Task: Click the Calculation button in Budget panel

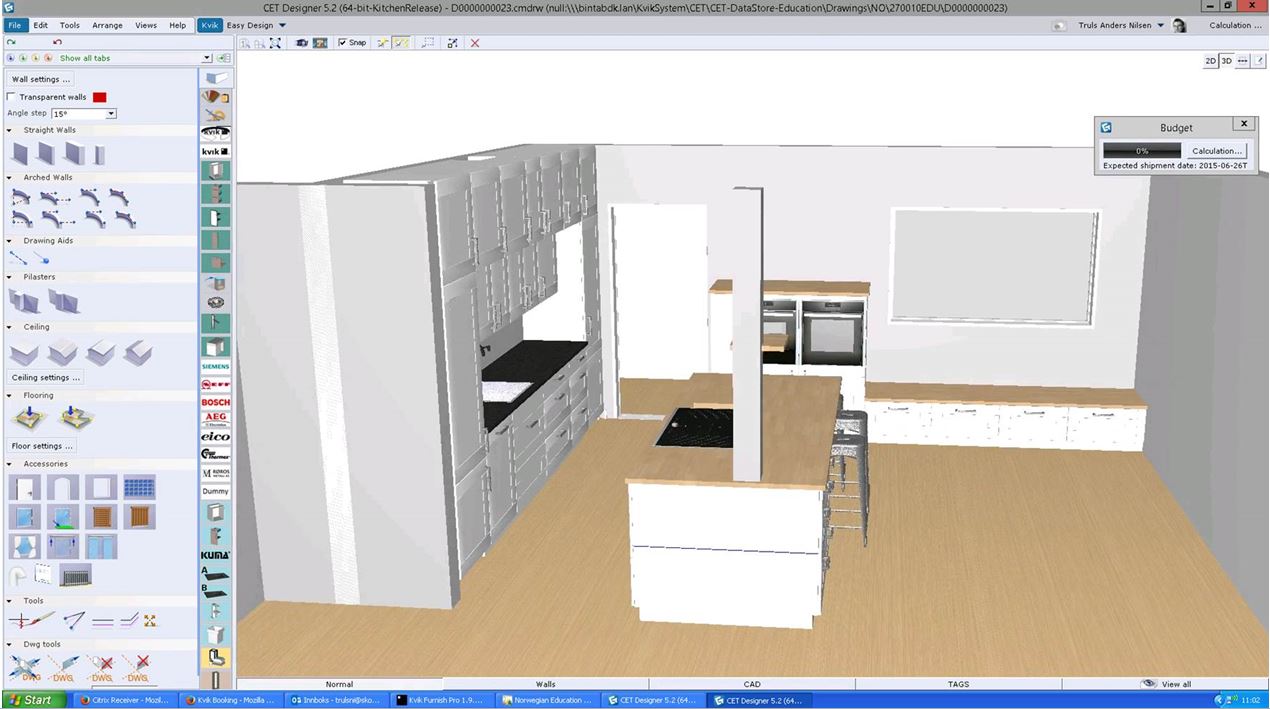Action: click(x=1216, y=151)
